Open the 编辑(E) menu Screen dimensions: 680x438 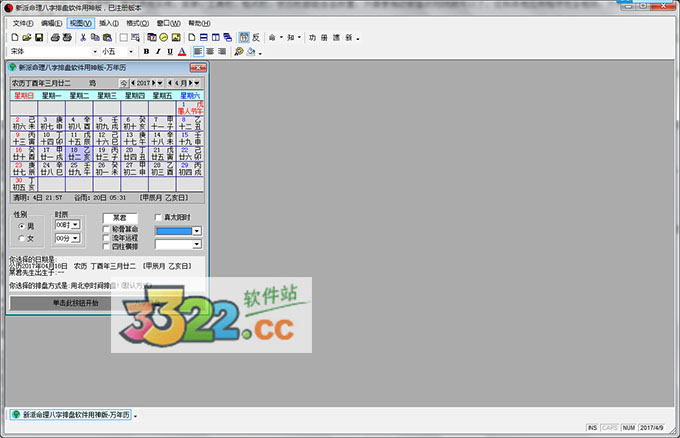coord(51,23)
